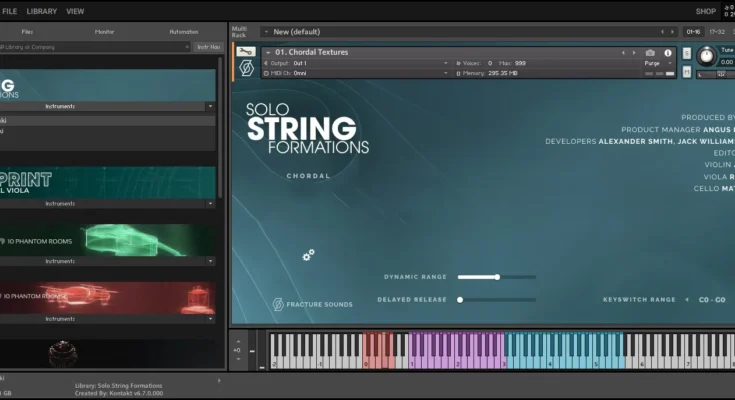Click keyswitch range value C0 - G0

(x=712, y=300)
